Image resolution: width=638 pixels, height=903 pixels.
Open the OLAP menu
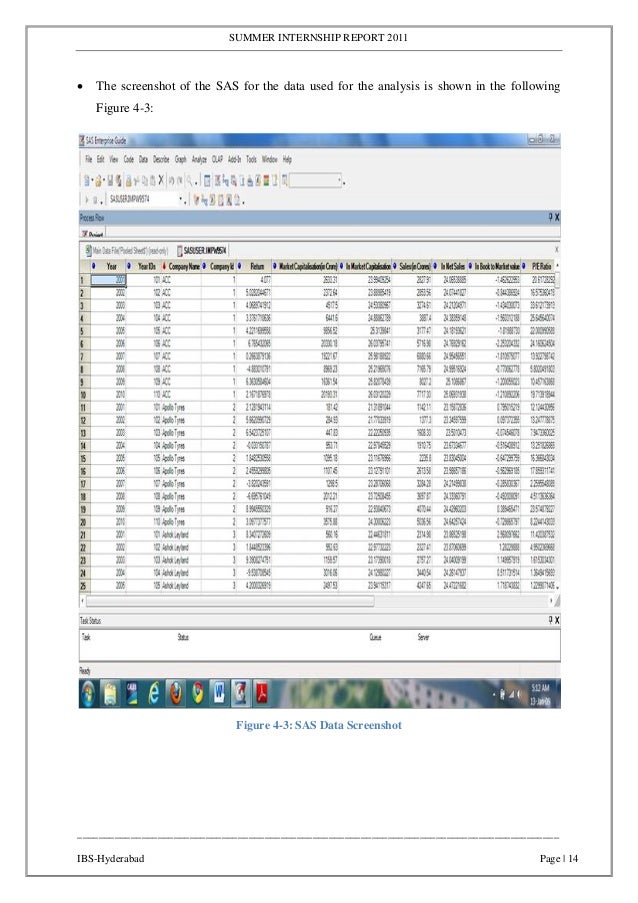pyautogui.click(x=217, y=160)
